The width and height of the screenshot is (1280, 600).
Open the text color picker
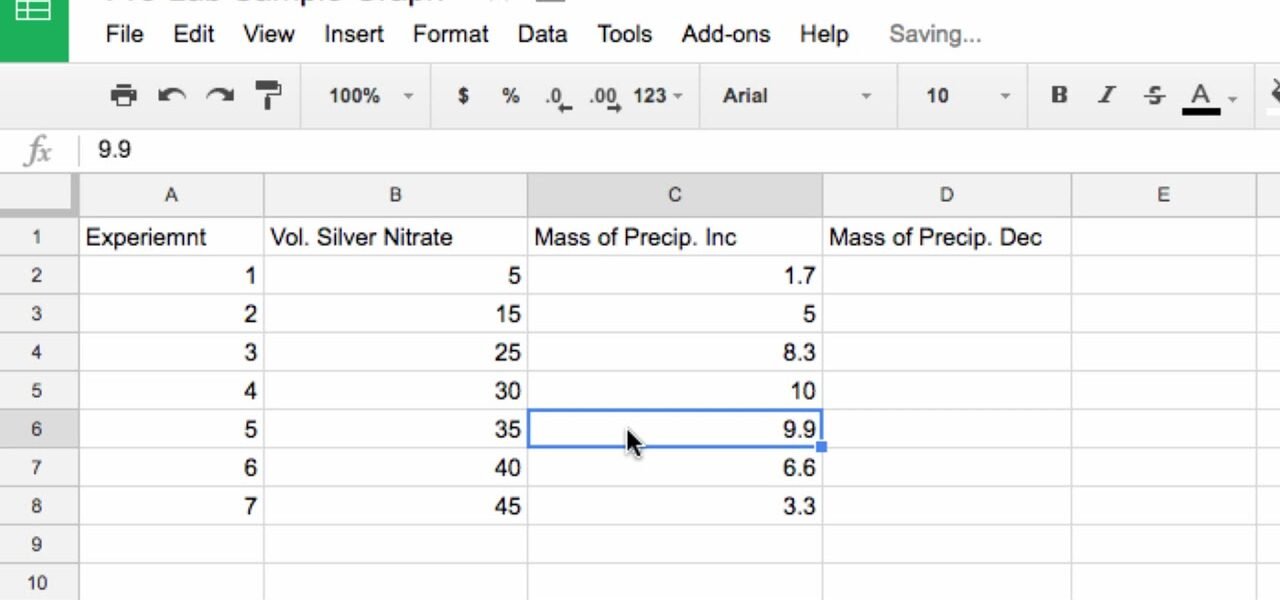point(1202,97)
